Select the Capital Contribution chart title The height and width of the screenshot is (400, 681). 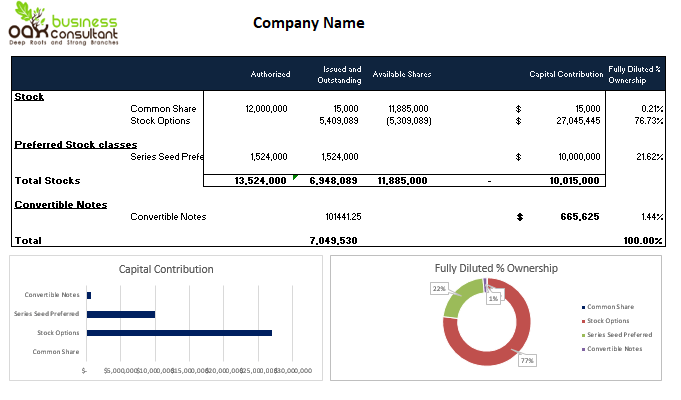point(166,269)
